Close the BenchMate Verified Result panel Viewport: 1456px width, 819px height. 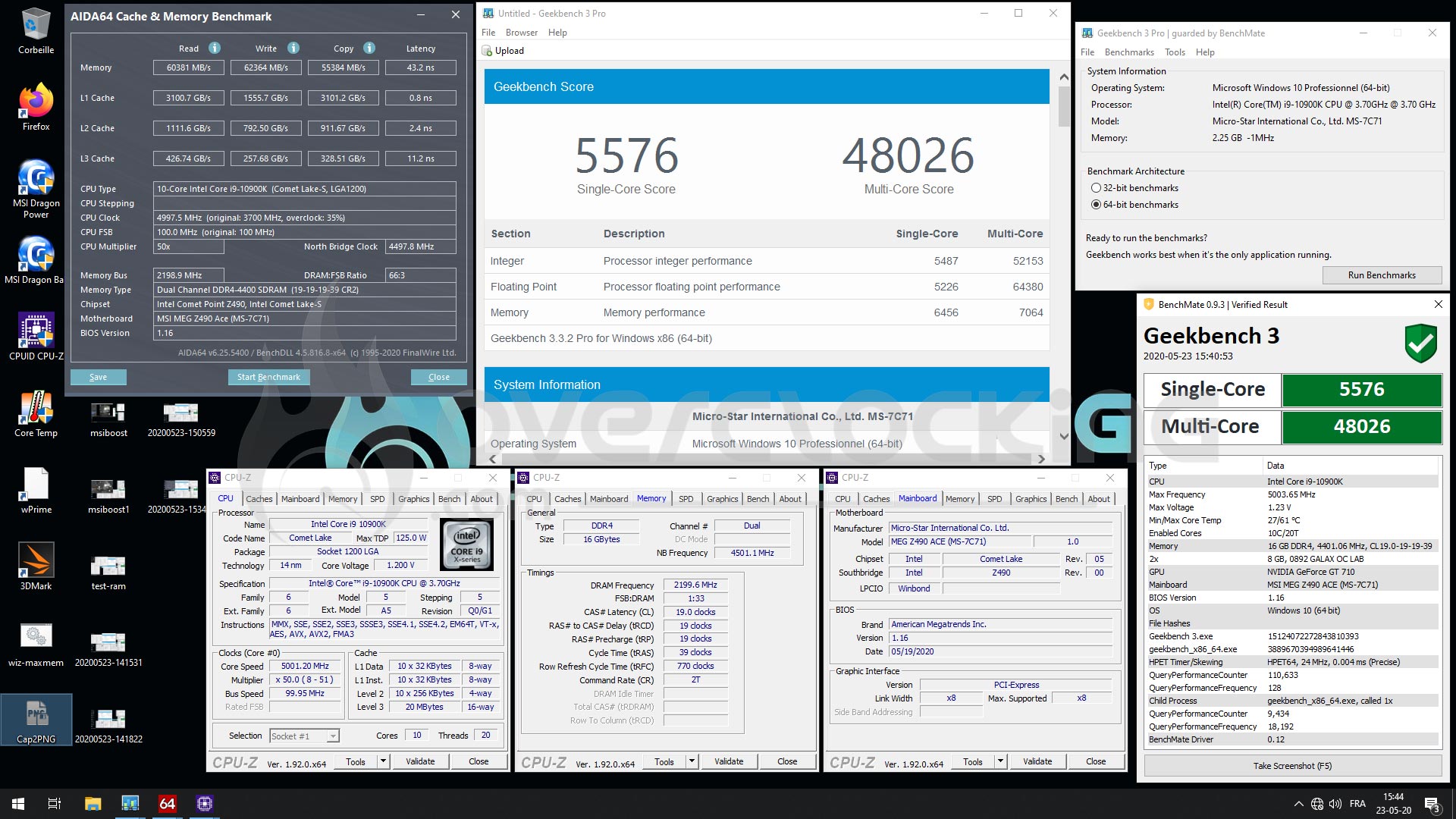click(1439, 304)
